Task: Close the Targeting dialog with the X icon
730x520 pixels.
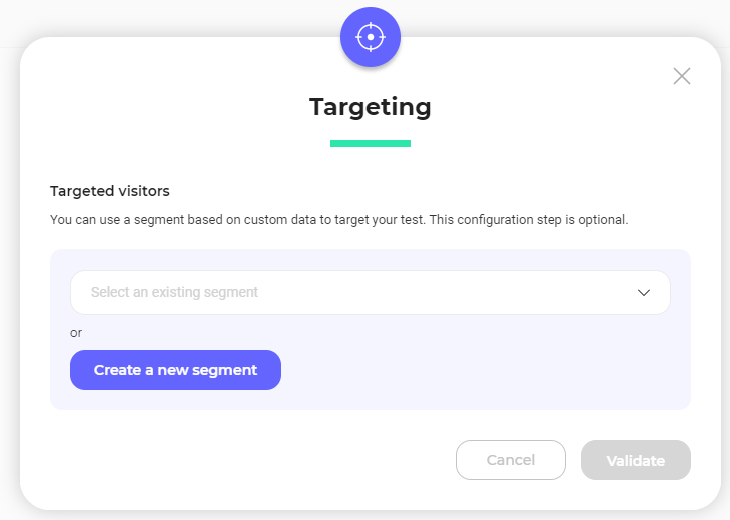Action: point(682,76)
